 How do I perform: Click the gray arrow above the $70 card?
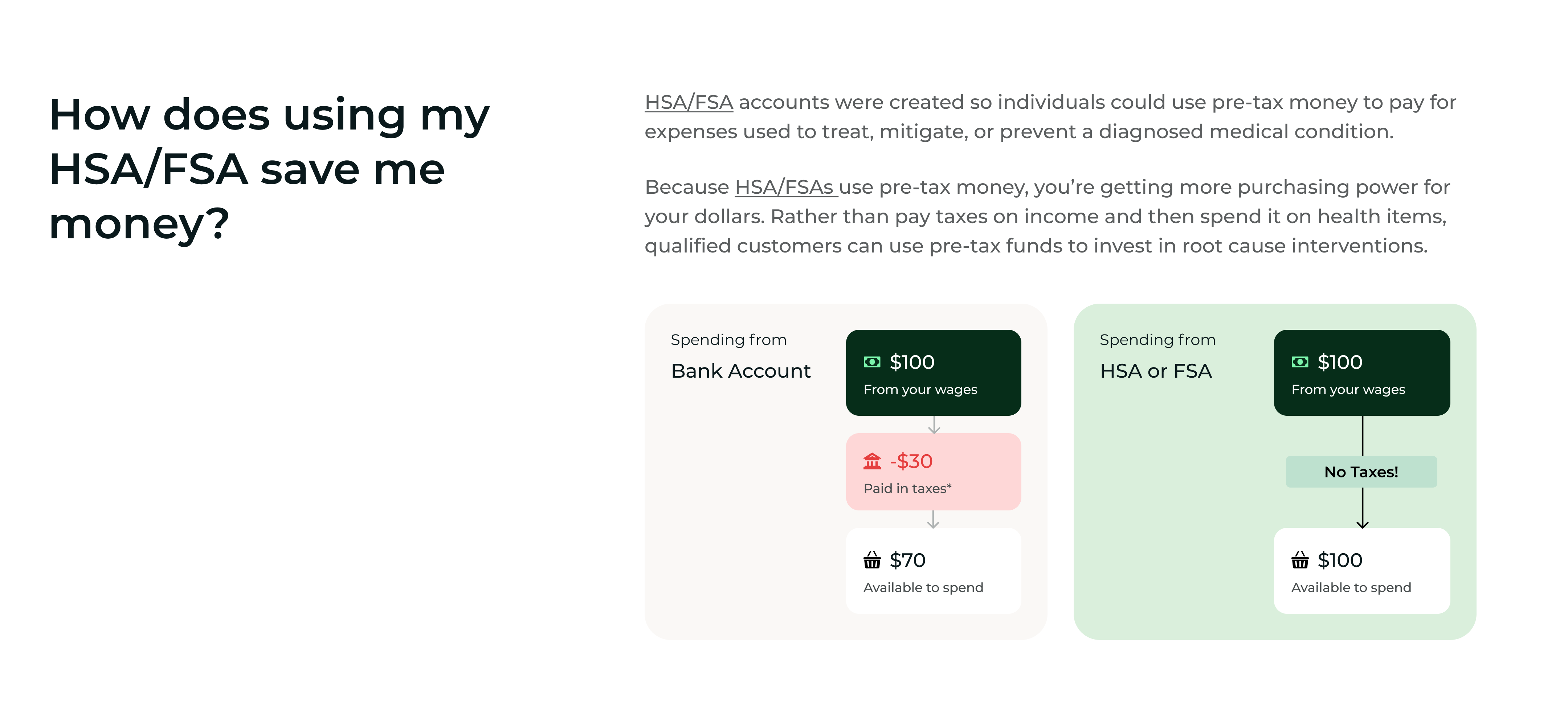[933, 519]
